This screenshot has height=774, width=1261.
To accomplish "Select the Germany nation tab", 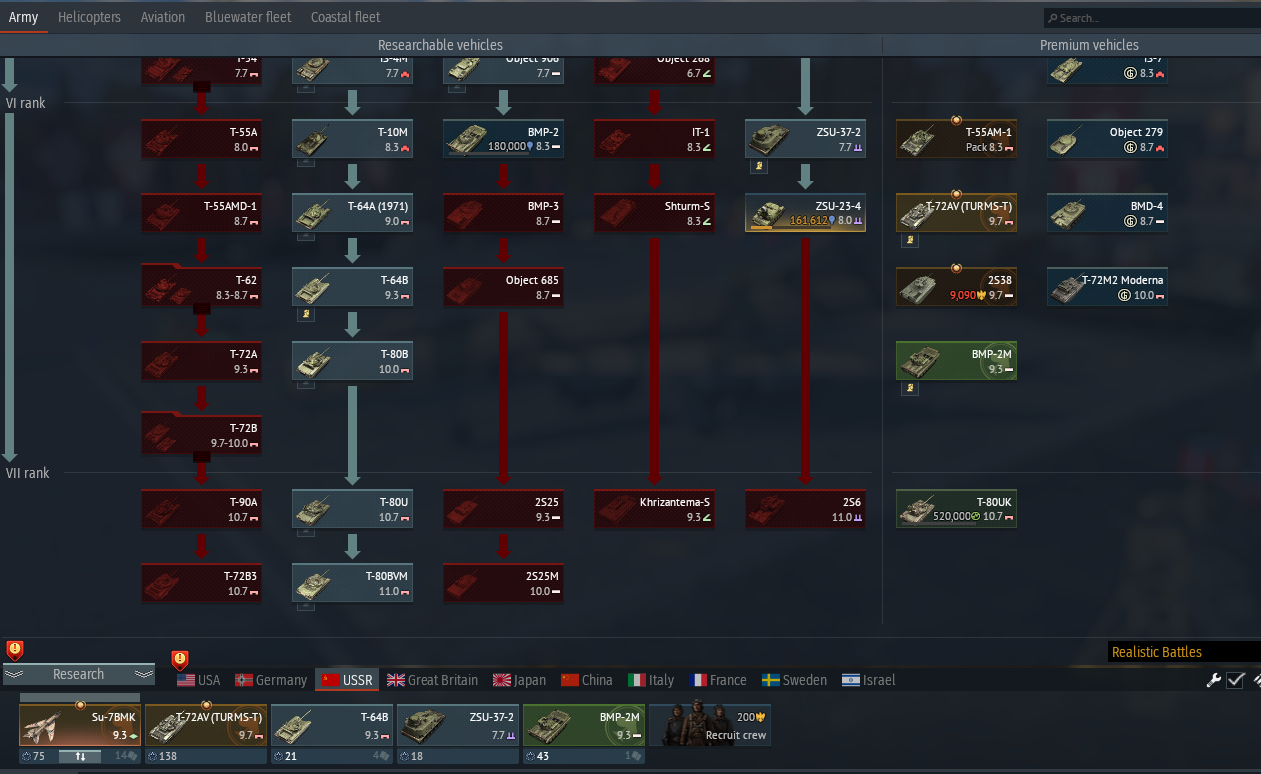I will [271, 680].
